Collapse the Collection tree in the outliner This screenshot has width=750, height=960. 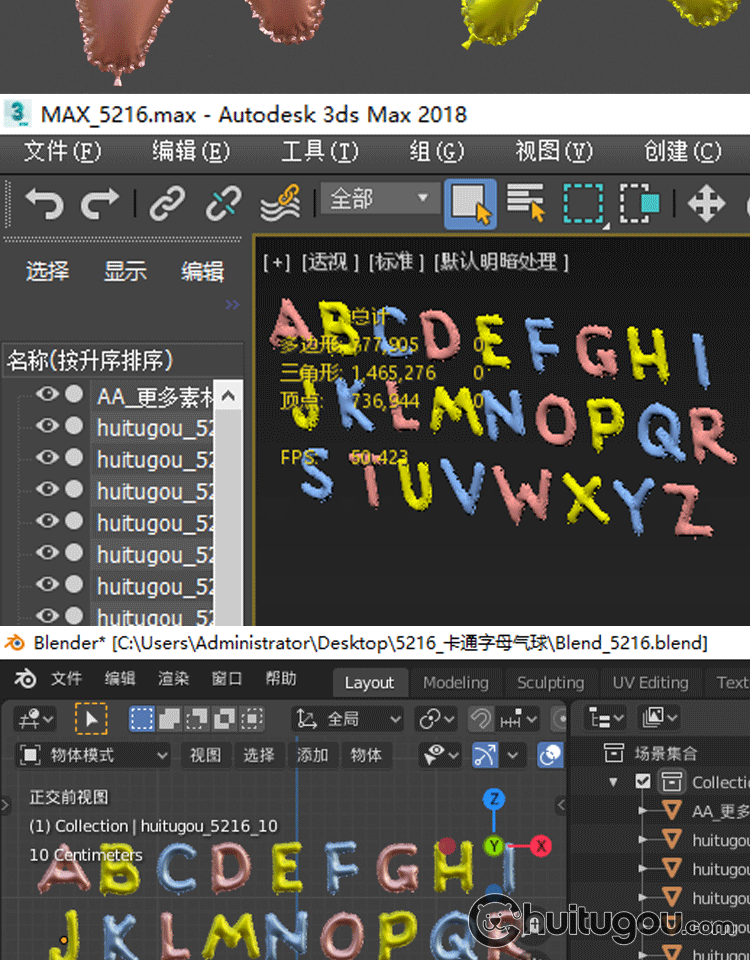click(x=614, y=782)
